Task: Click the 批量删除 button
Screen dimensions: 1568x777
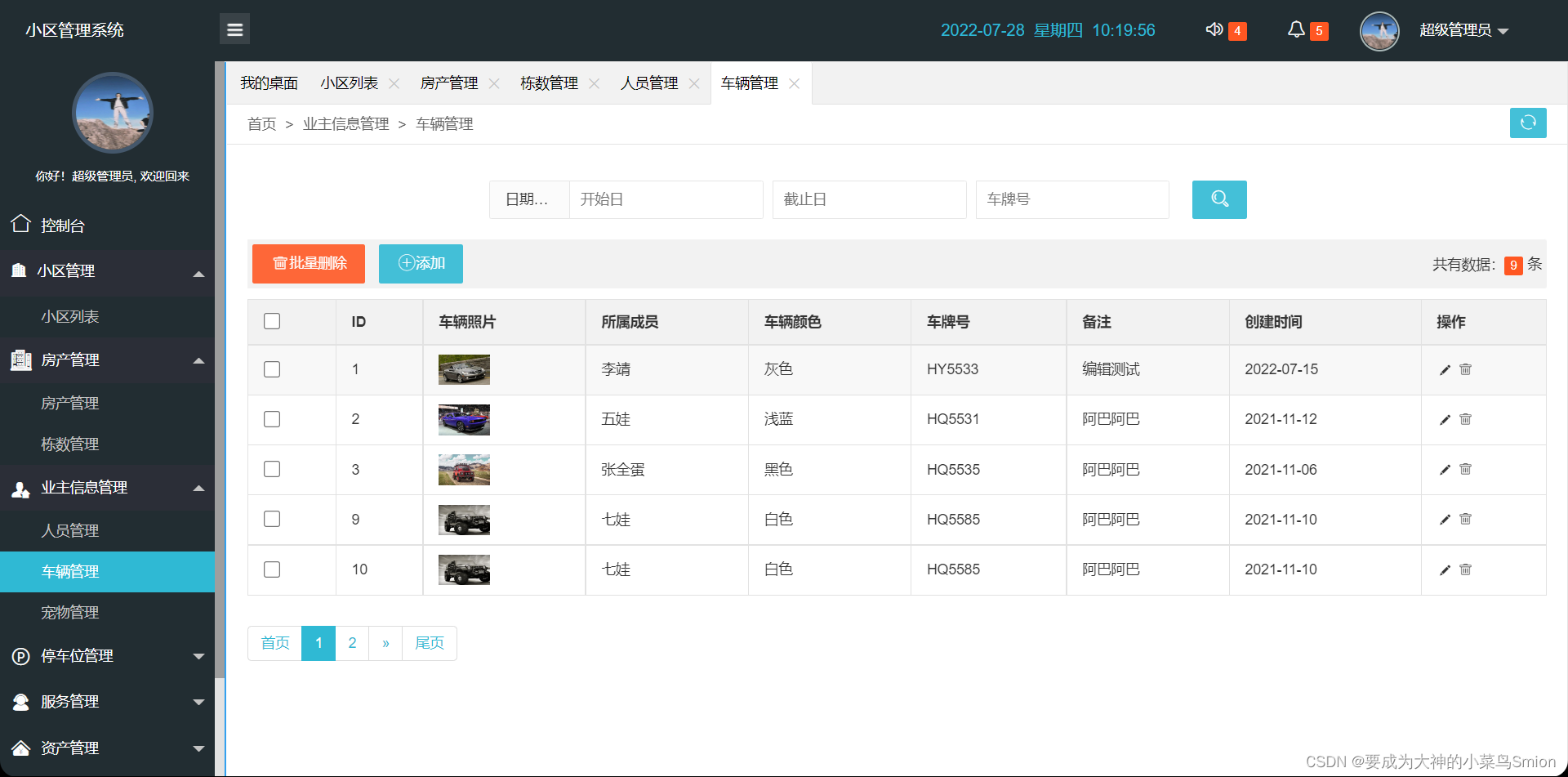Action: coord(309,264)
